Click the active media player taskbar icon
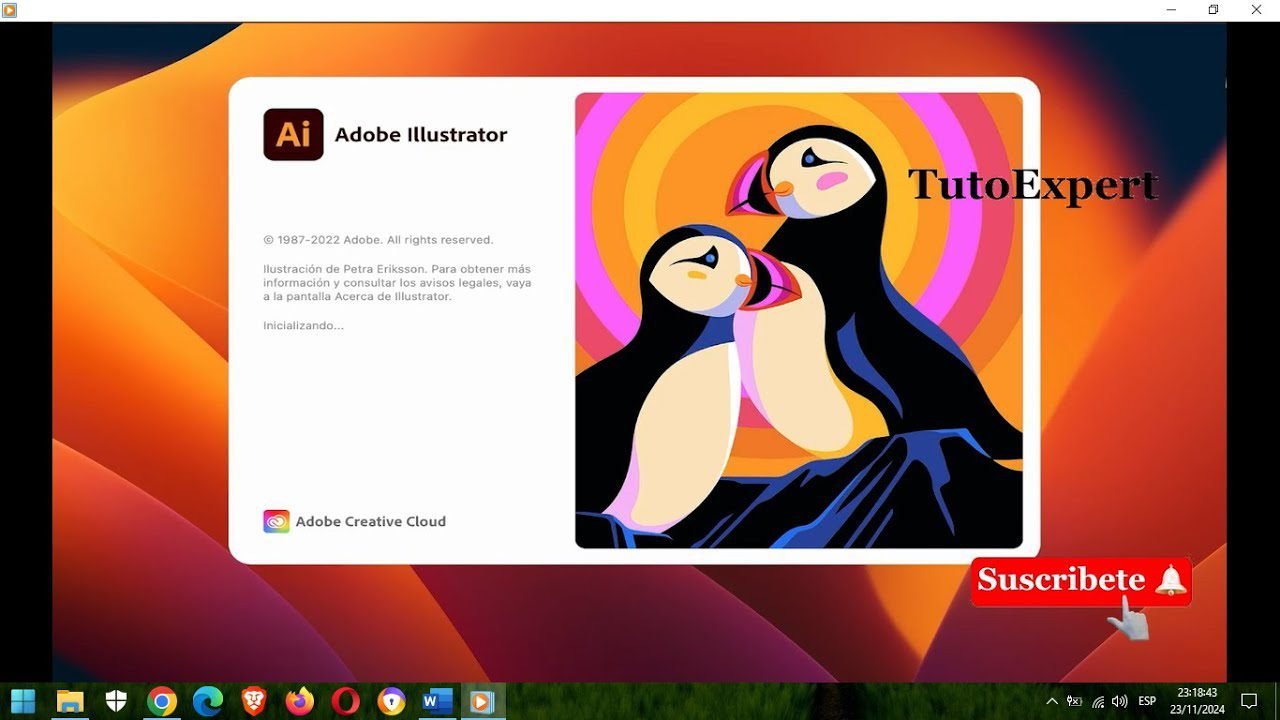1280x720 pixels. (x=483, y=700)
